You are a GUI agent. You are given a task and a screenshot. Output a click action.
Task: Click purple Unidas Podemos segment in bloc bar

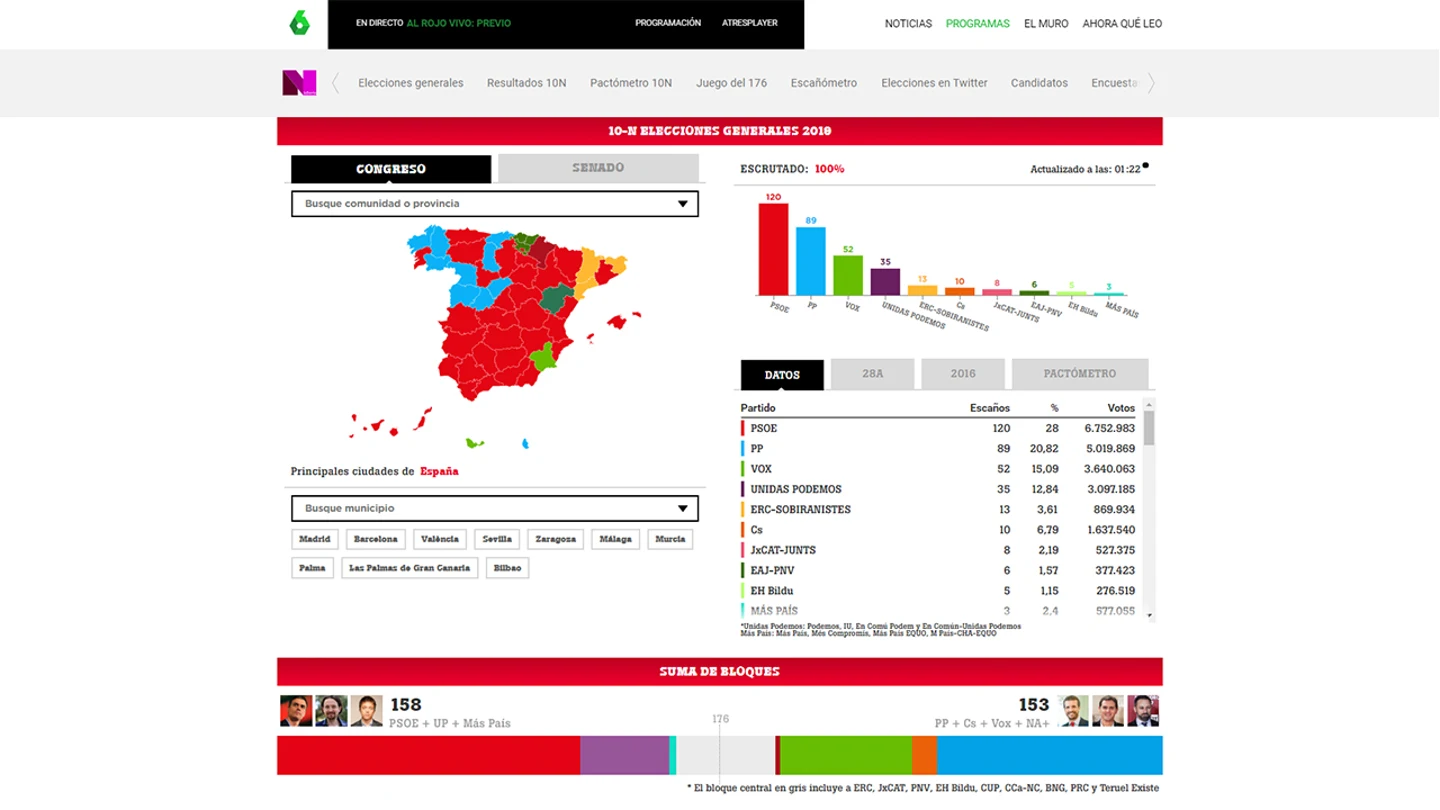pos(625,755)
